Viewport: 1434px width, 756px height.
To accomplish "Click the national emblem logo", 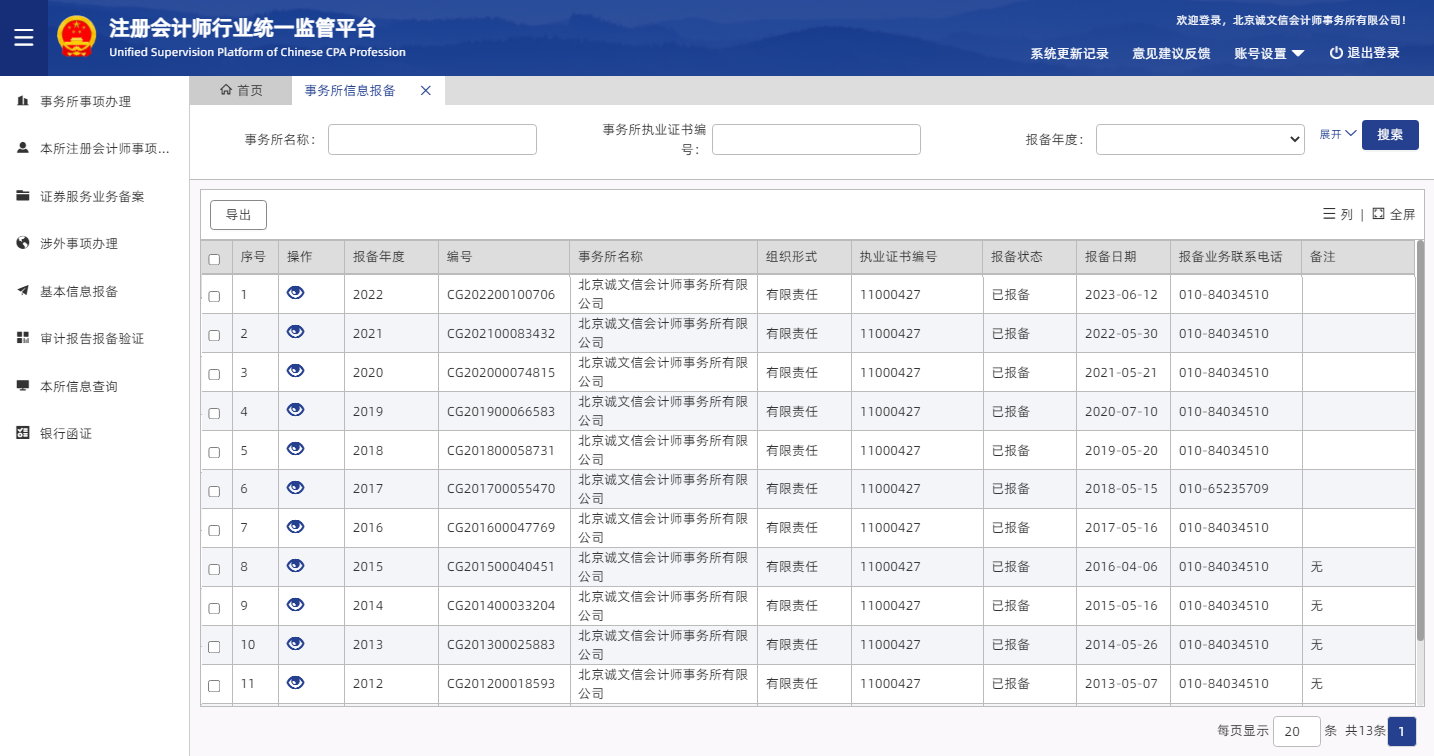I will point(77,38).
